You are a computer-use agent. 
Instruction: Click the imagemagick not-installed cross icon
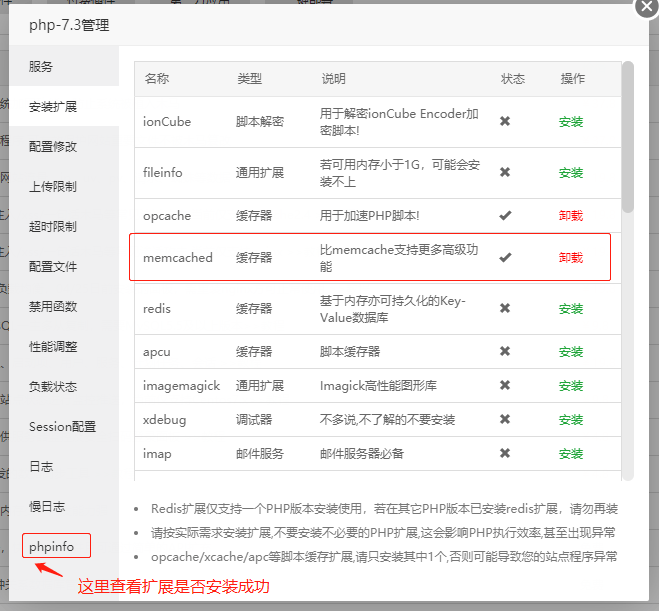(505, 385)
